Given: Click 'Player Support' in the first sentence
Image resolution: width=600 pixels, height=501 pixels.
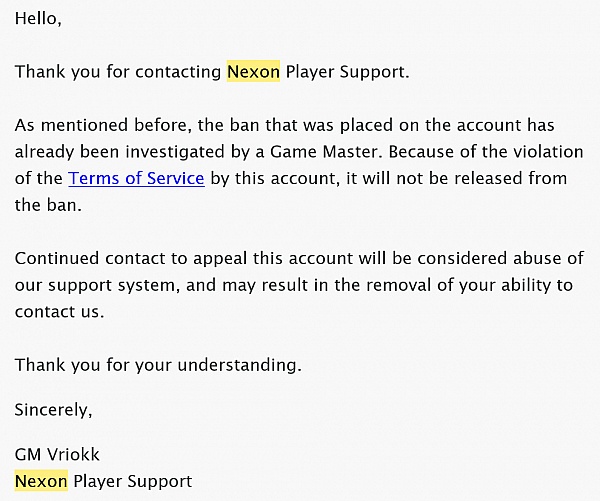Looking at the screenshot, I should [x=347, y=72].
